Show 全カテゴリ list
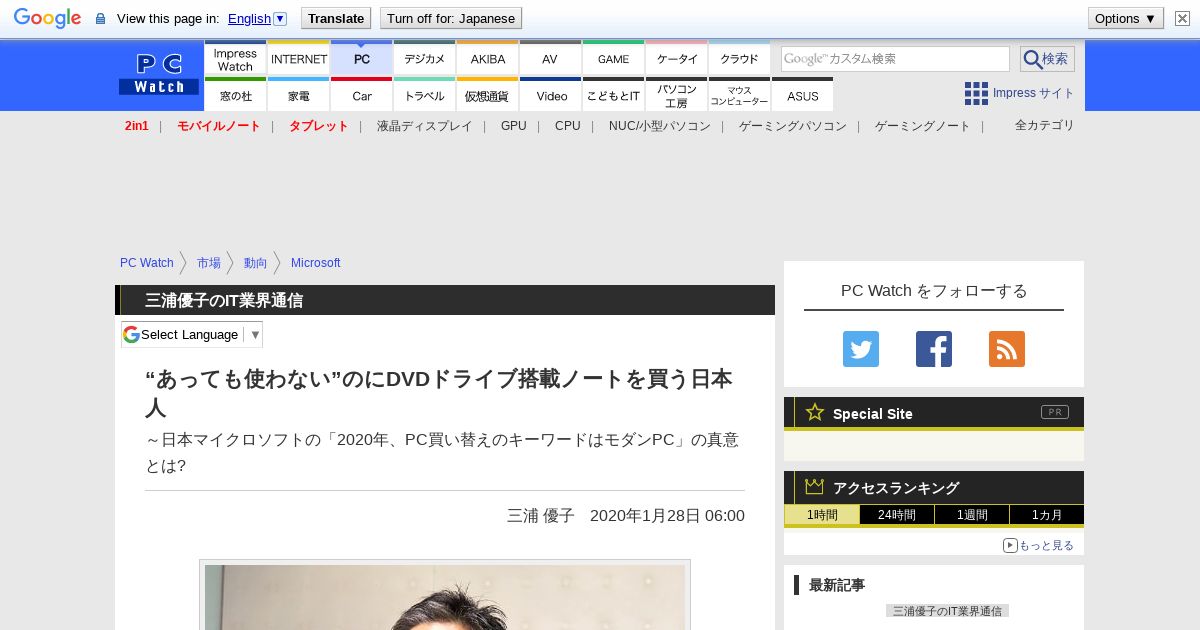This screenshot has height=630, width=1200. coord(1045,125)
